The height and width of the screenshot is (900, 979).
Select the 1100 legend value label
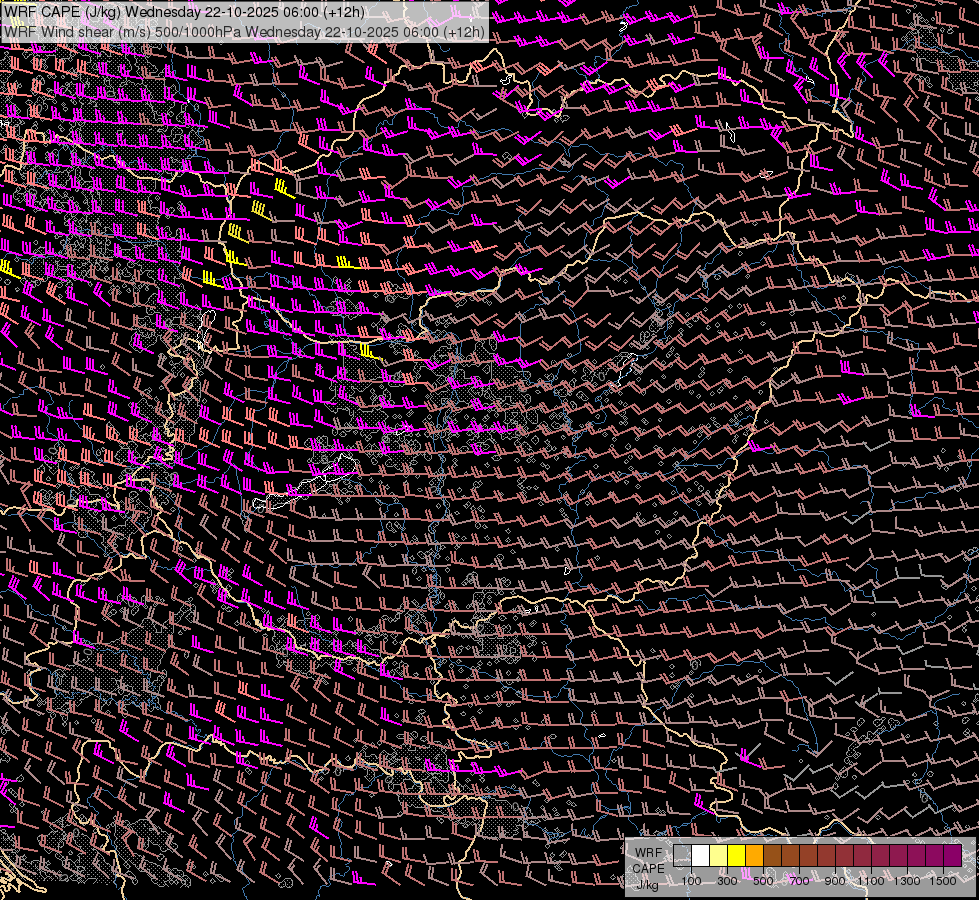pyautogui.click(x=871, y=881)
